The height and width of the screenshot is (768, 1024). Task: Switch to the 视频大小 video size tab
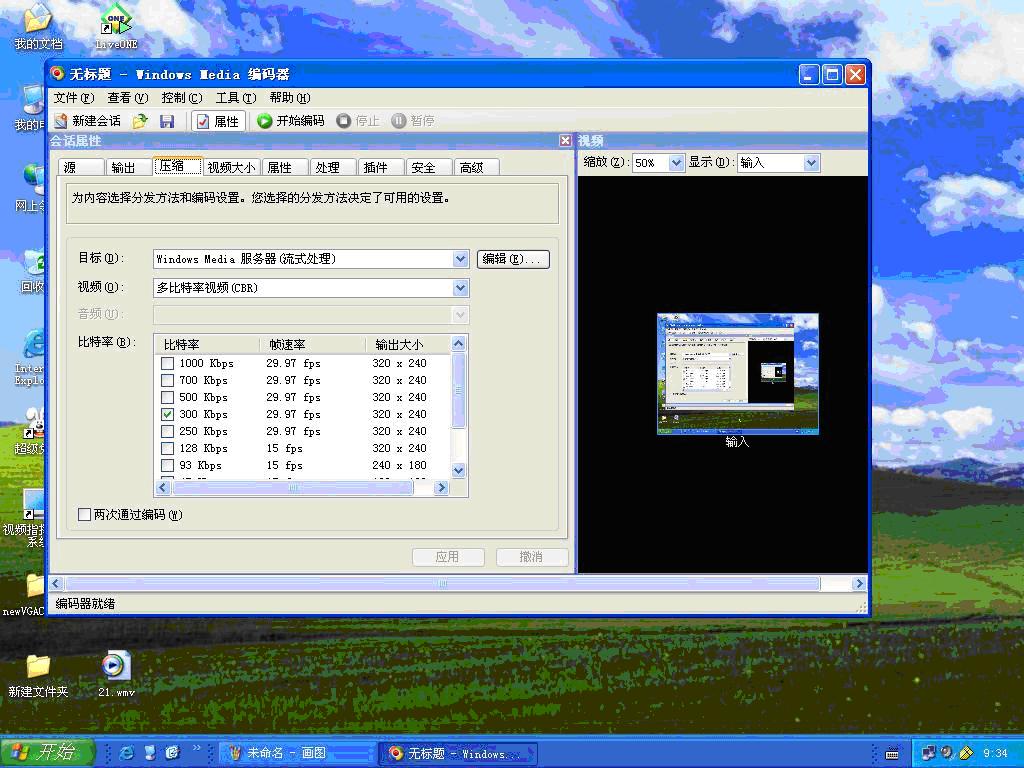(x=231, y=168)
